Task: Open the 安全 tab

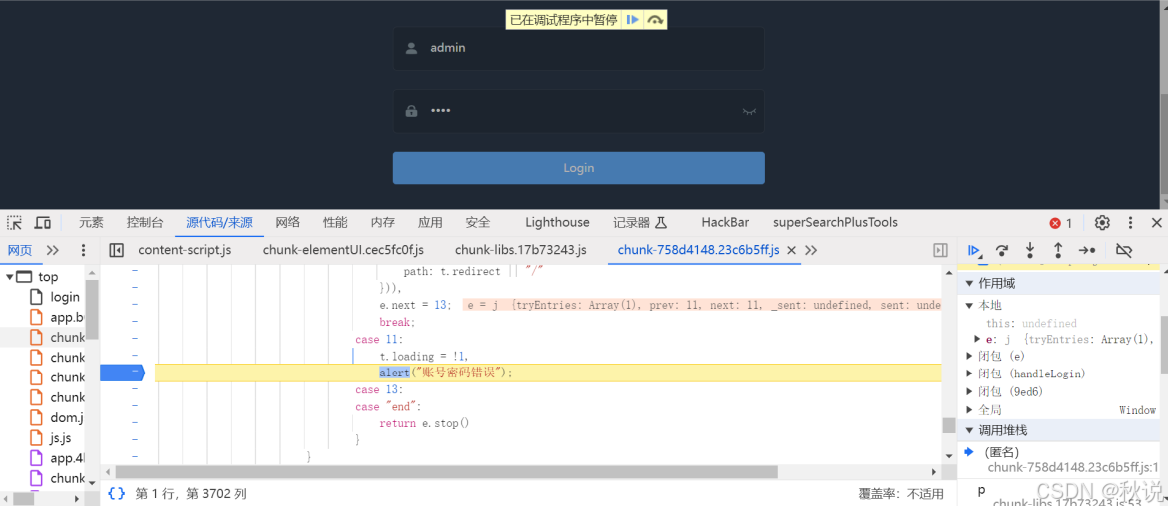Action: pos(477,222)
